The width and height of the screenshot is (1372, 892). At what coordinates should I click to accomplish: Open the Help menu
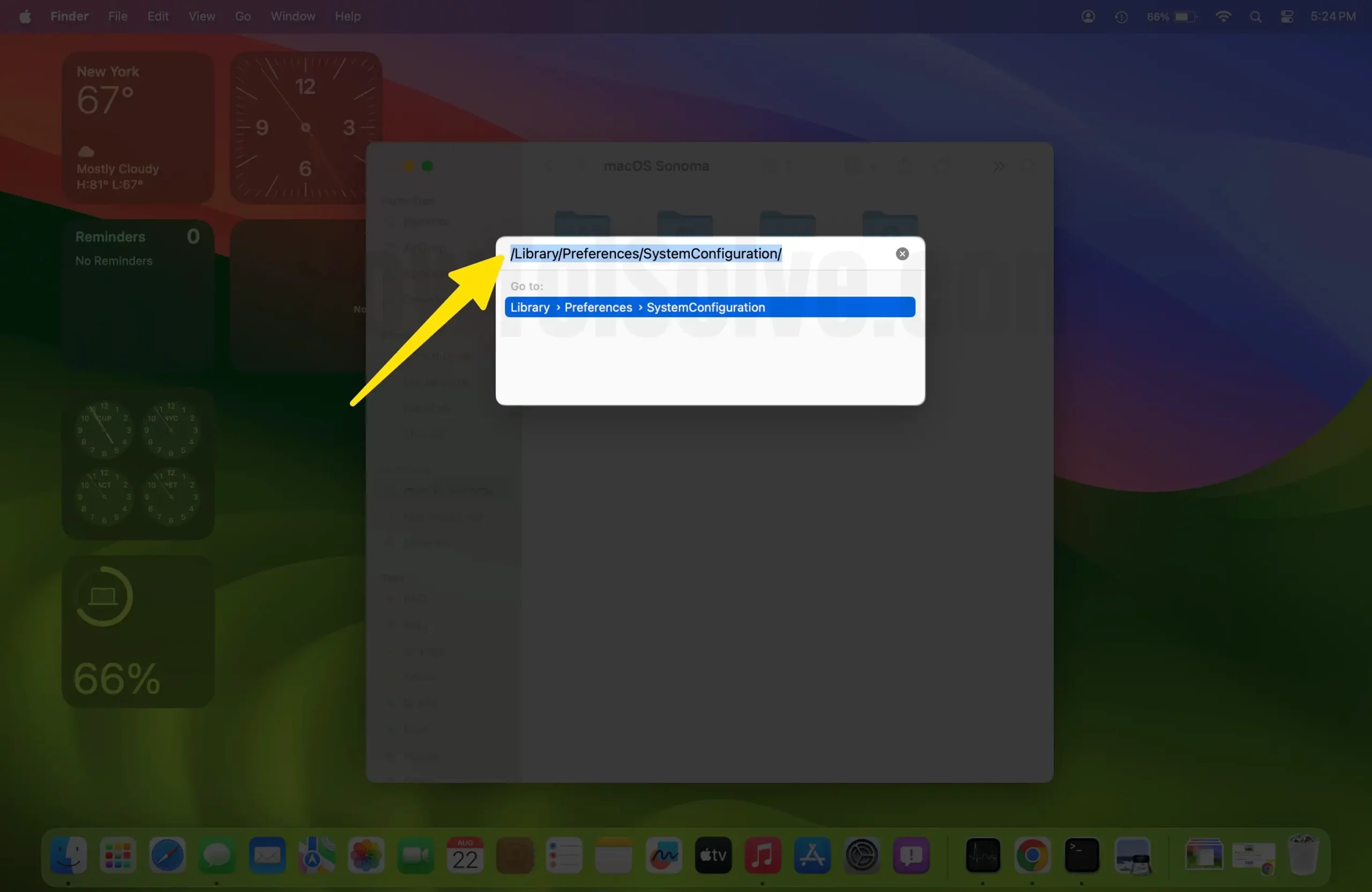(348, 16)
